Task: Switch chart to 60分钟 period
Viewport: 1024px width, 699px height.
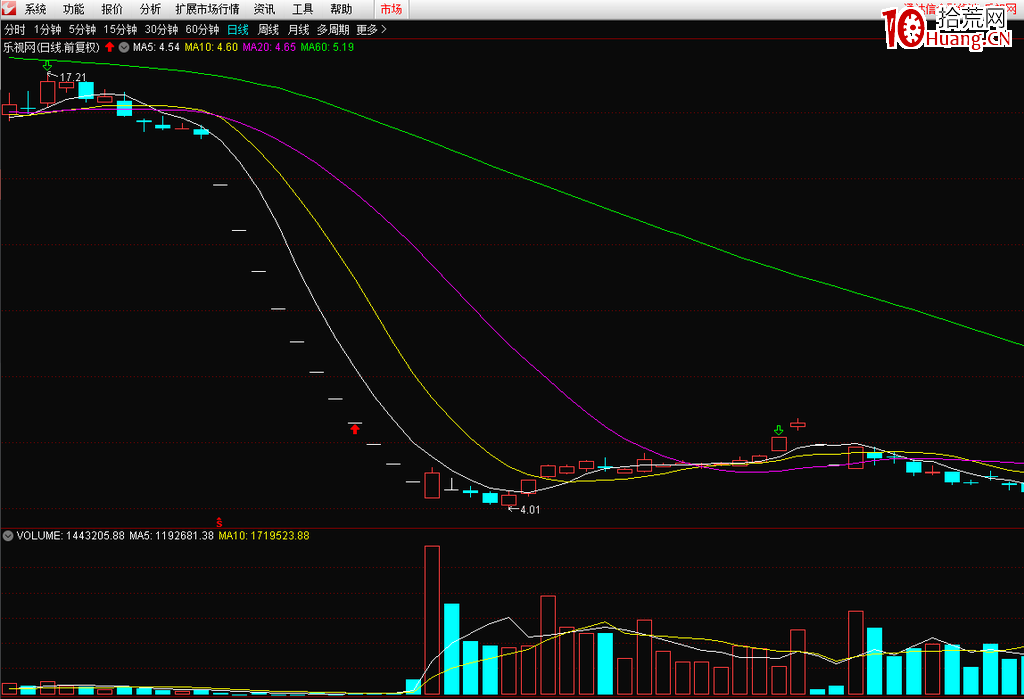Action: click(202, 30)
